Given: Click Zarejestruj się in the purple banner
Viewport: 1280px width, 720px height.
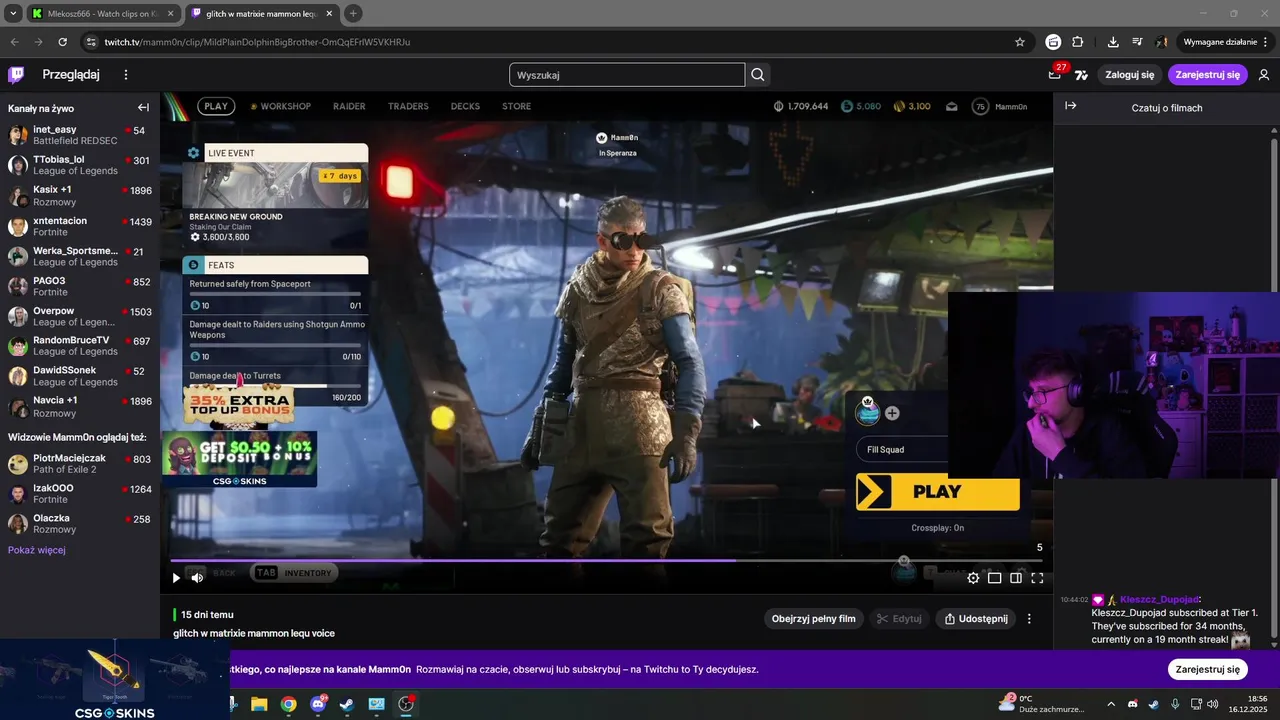Looking at the screenshot, I should pos(1208,669).
